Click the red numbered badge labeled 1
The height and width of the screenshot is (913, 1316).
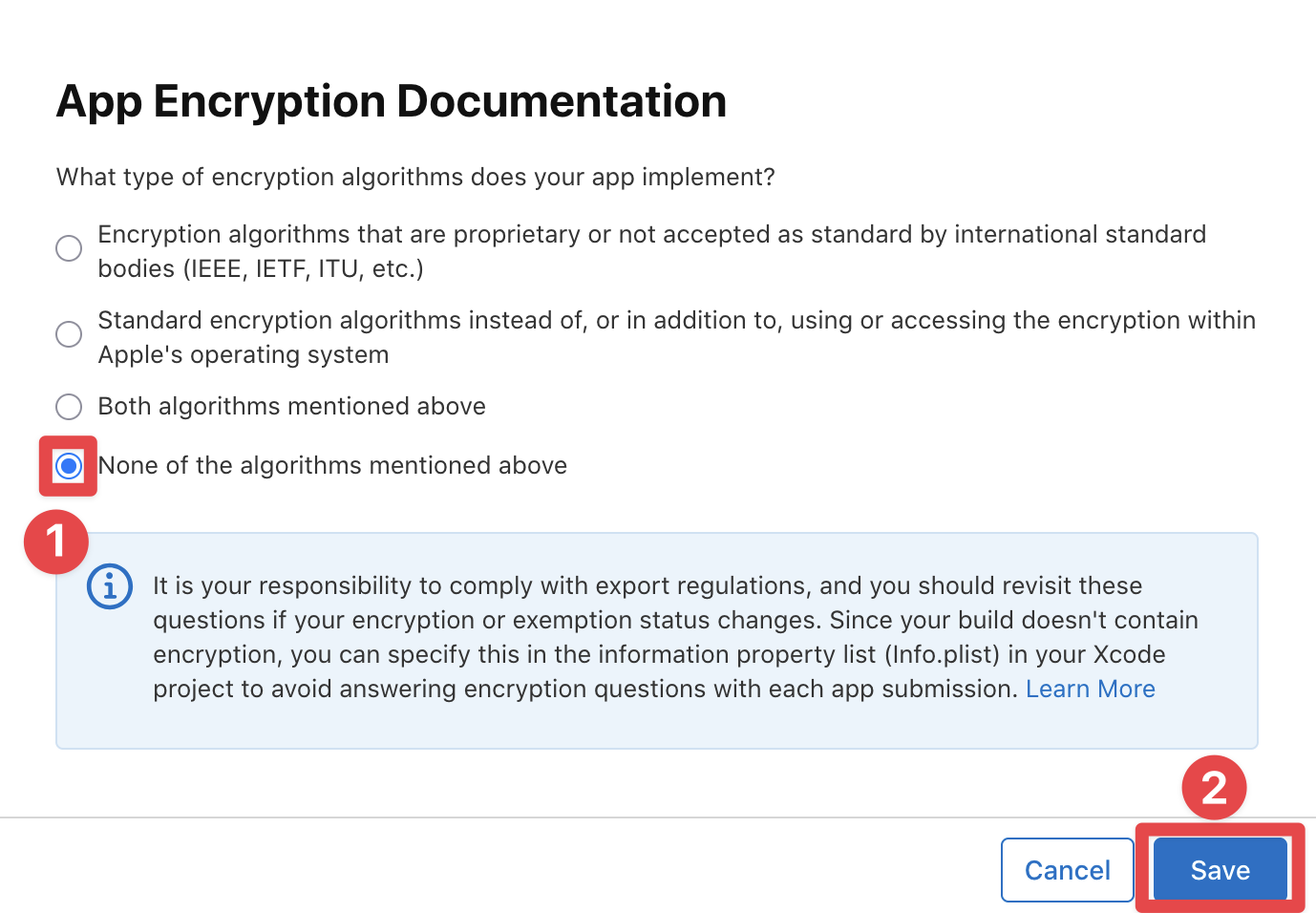coord(56,541)
